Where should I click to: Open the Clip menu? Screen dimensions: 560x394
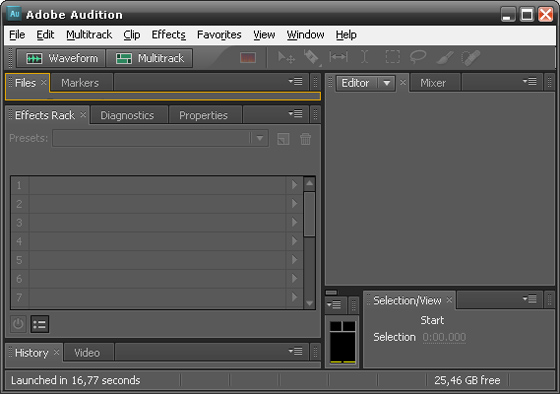point(131,35)
